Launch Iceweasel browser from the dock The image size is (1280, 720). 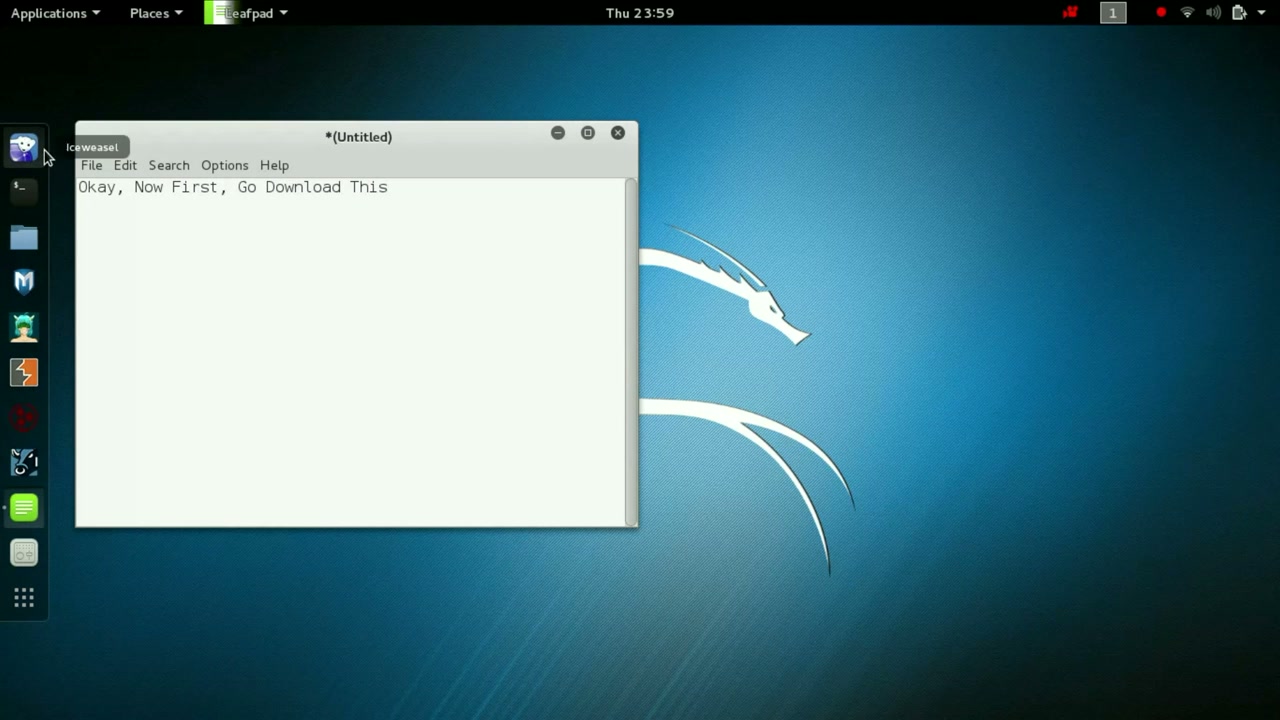pos(24,149)
